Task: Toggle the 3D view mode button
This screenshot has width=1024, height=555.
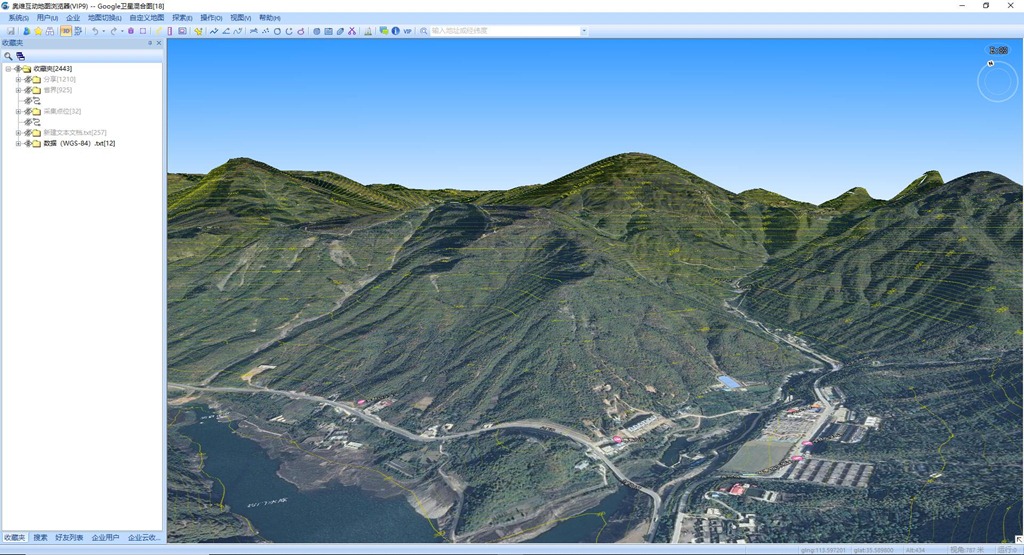Action: pos(66,31)
